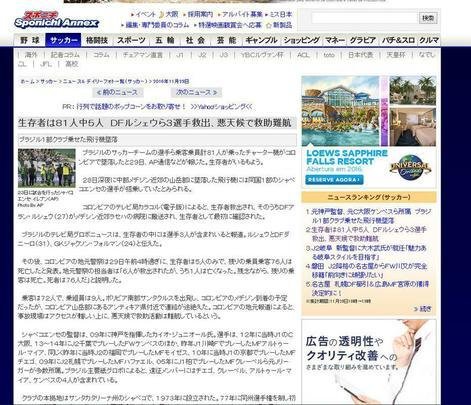Viewport: 471px width, 405px height.
Task: Open the 新製品 link with star icon
Action: coord(282,25)
